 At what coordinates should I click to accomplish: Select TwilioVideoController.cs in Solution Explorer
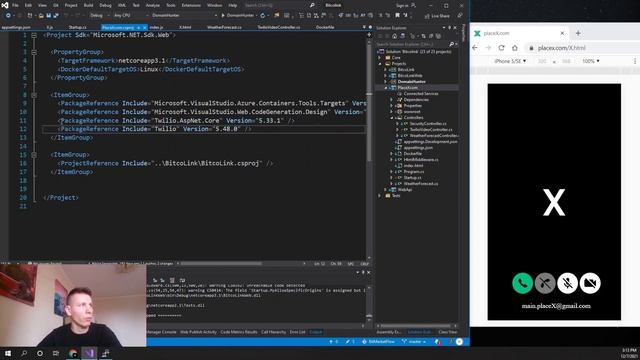[431, 129]
